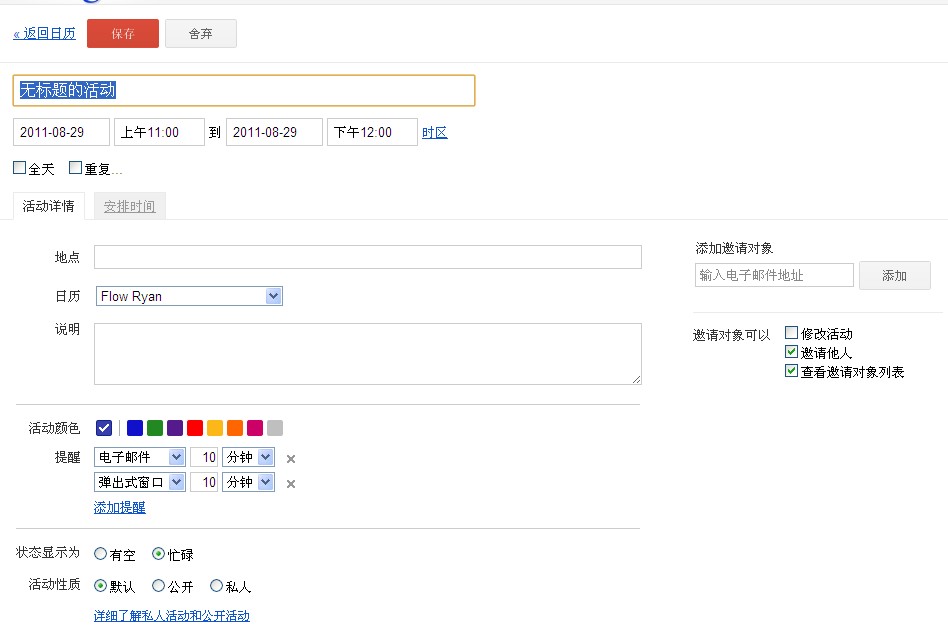The width and height of the screenshot is (948, 630).
Task: Click the red 保存 button
Action: [123, 33]
